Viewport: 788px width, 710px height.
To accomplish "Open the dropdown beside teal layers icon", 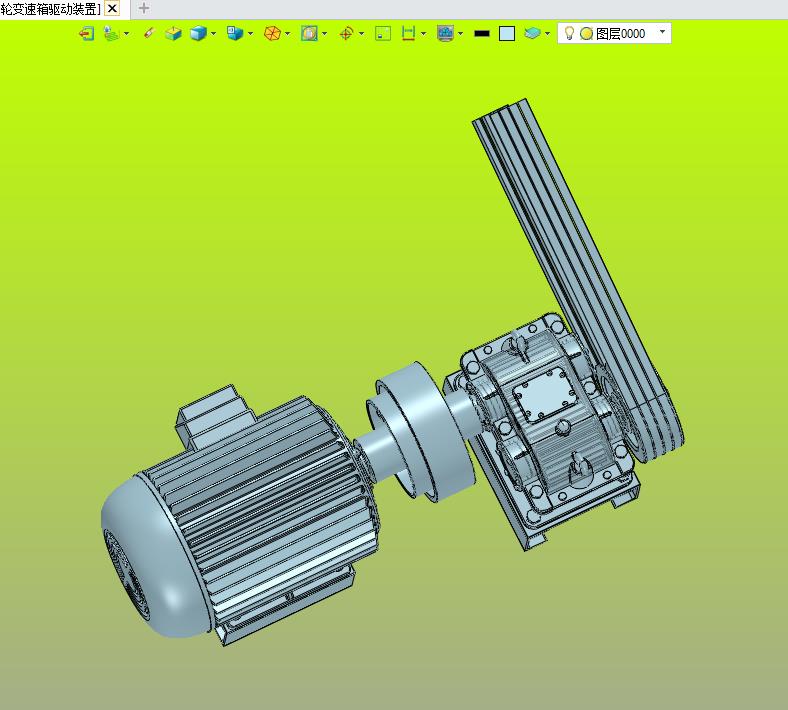I will 547,34.
